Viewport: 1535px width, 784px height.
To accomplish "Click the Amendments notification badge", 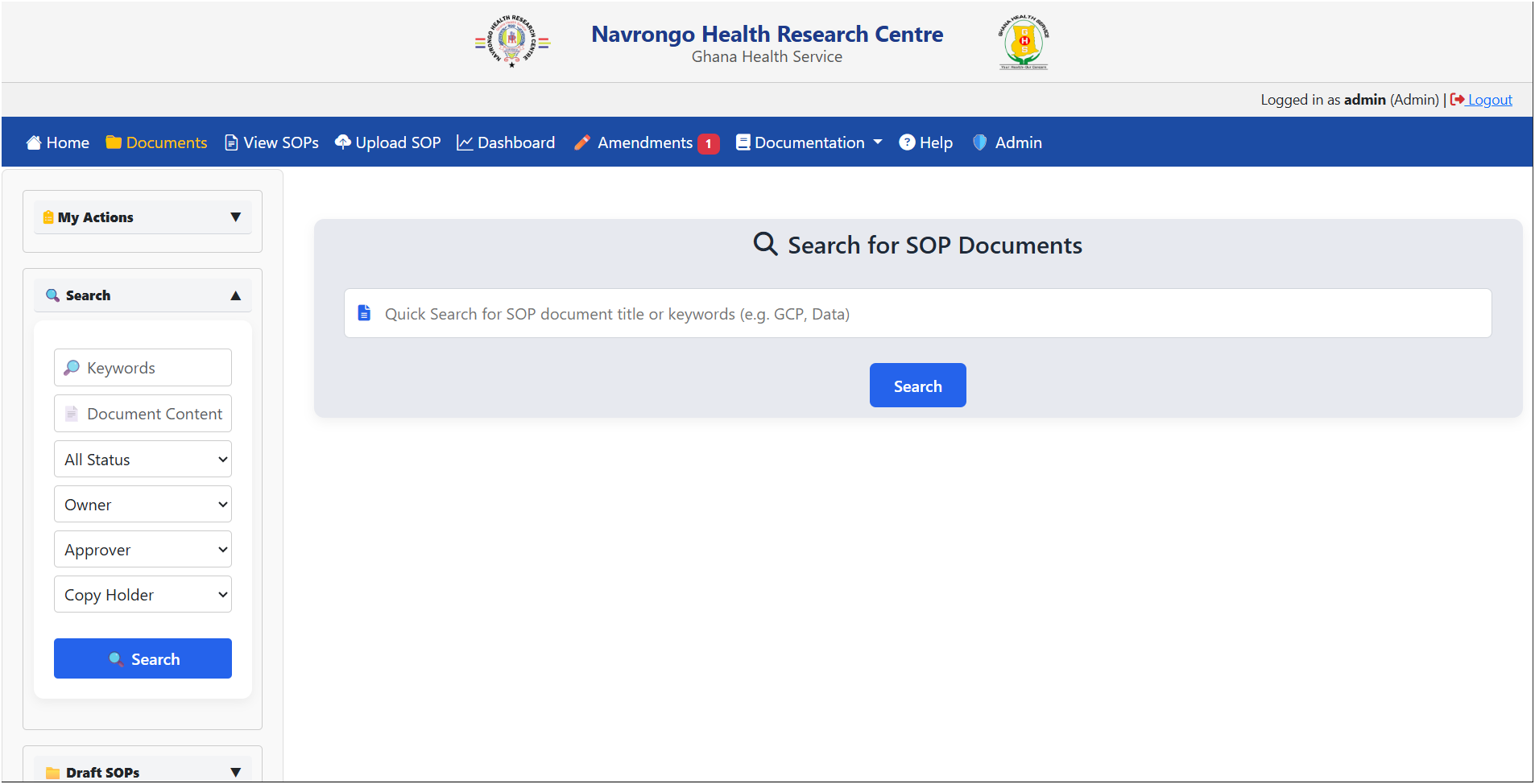I will pos(709,143).
